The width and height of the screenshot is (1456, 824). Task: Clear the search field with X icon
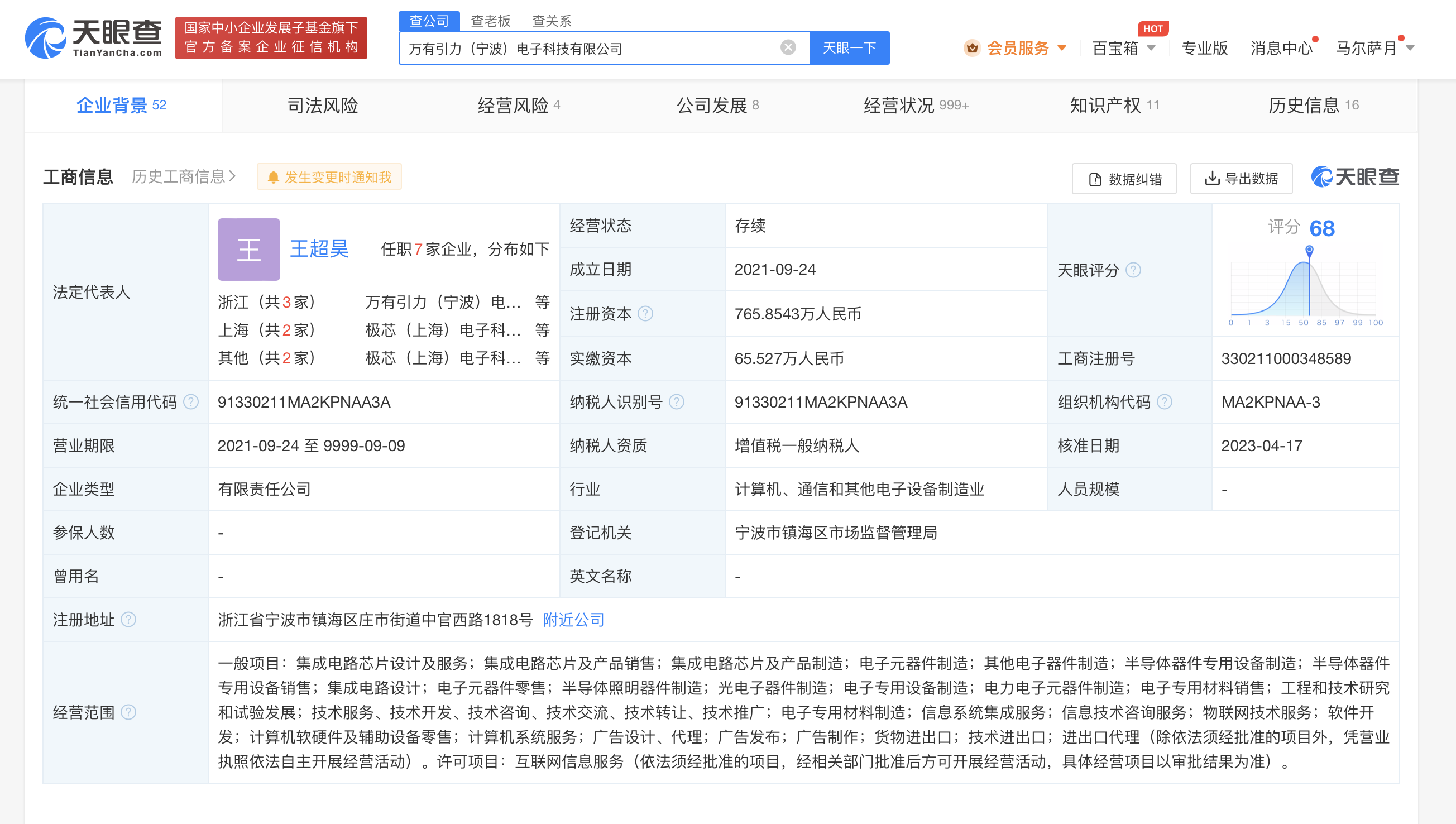788,47
